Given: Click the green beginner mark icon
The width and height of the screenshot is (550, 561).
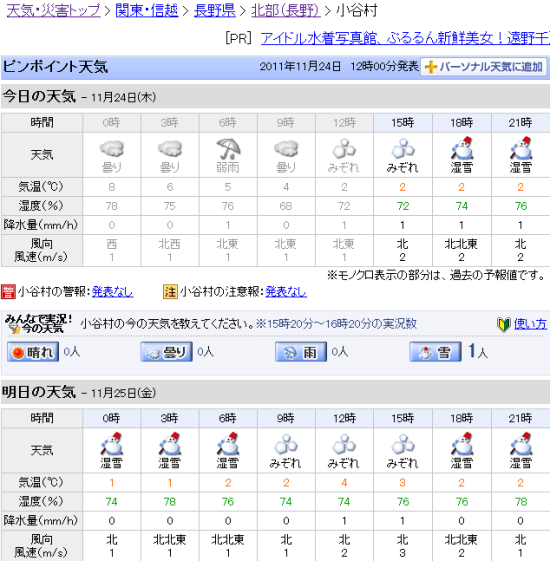Looking at the screenshot, I should (x=504, y=325).
